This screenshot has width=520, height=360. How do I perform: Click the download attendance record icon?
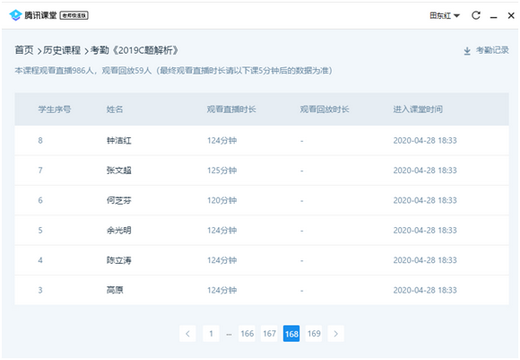[x=467, y=51]
